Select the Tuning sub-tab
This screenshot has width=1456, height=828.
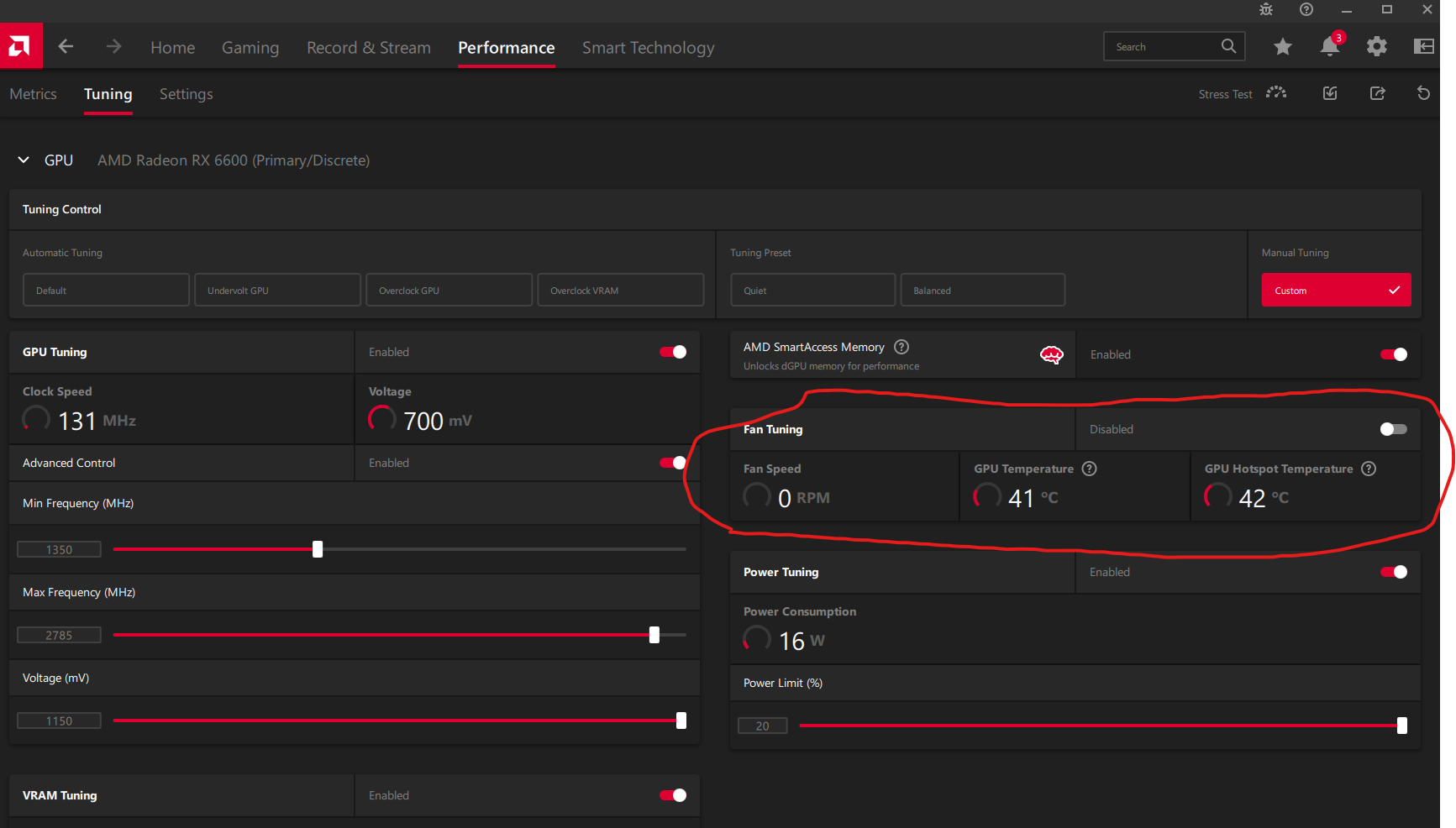(x=108, y=94)
